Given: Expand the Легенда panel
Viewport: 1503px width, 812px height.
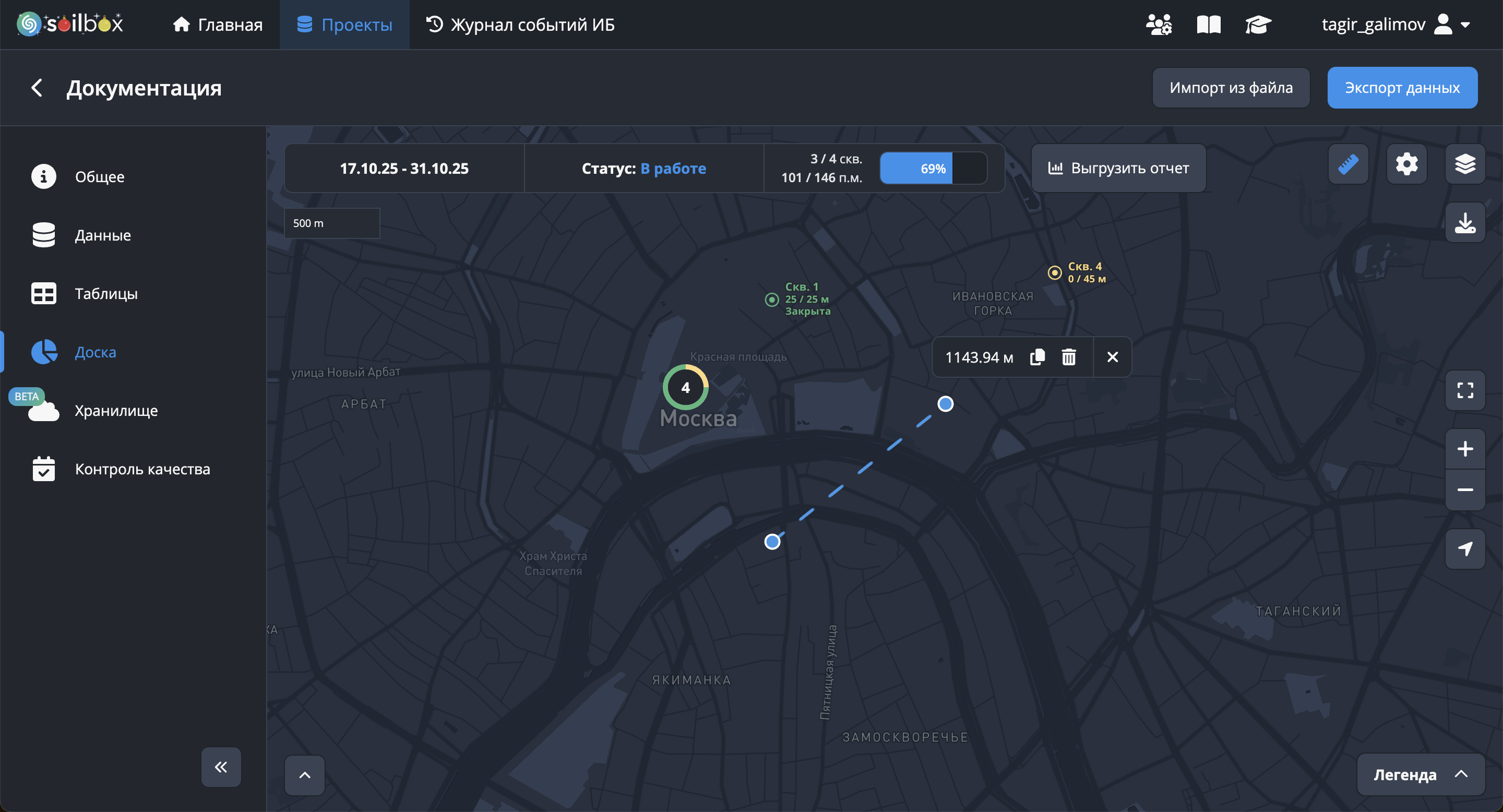Looking at the screenshot, I should point(1420,774).
